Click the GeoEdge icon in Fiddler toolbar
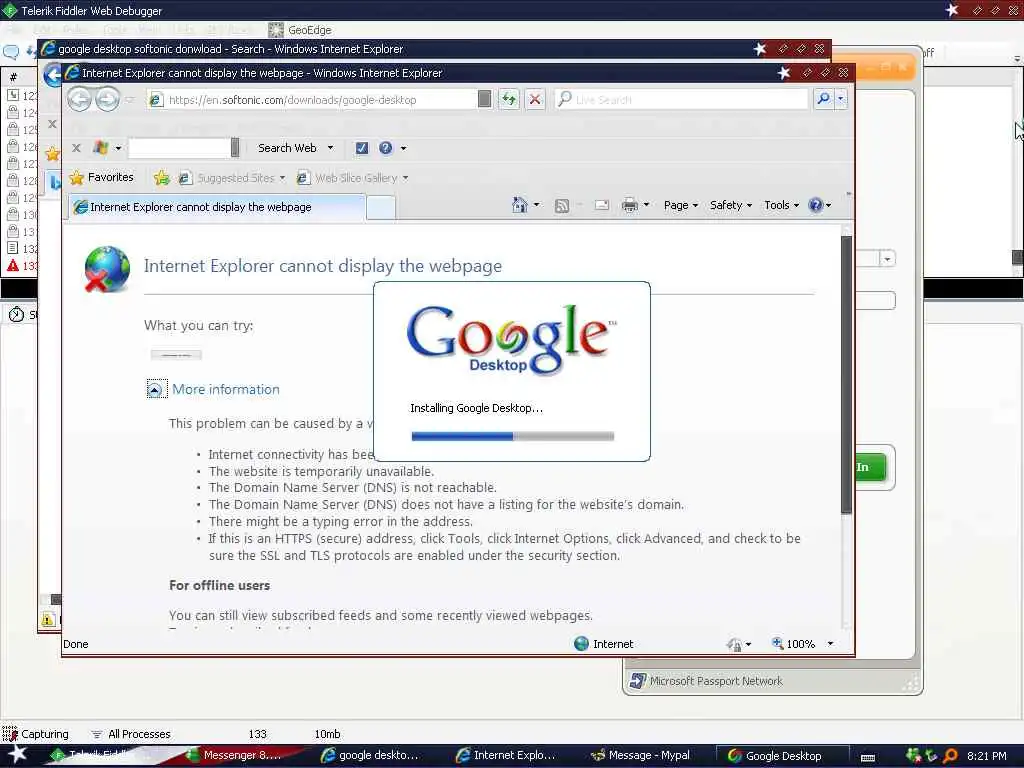Screen dimensions: 1024x768 276,30
